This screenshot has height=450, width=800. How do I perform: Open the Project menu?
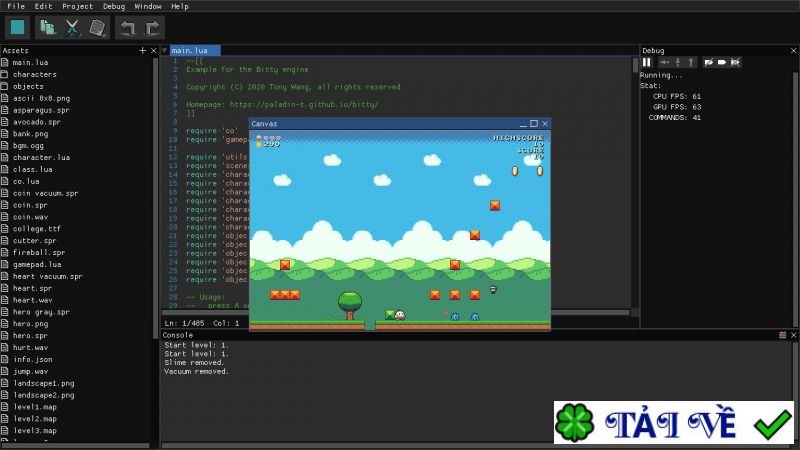[x=77, y=6]
